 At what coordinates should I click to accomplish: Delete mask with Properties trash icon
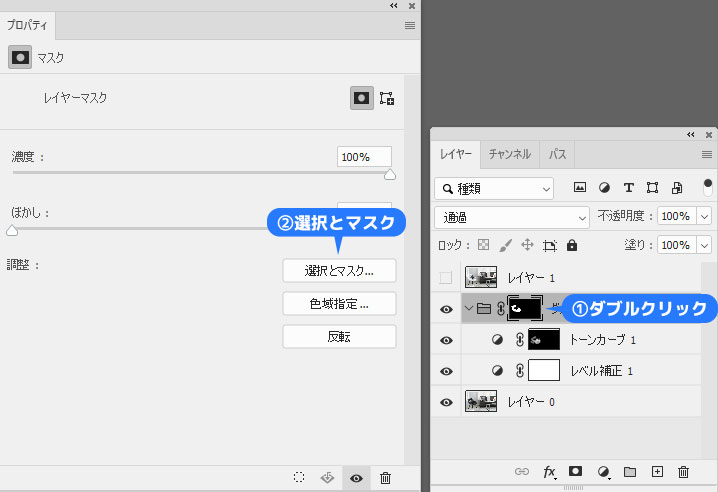[386, 478]
